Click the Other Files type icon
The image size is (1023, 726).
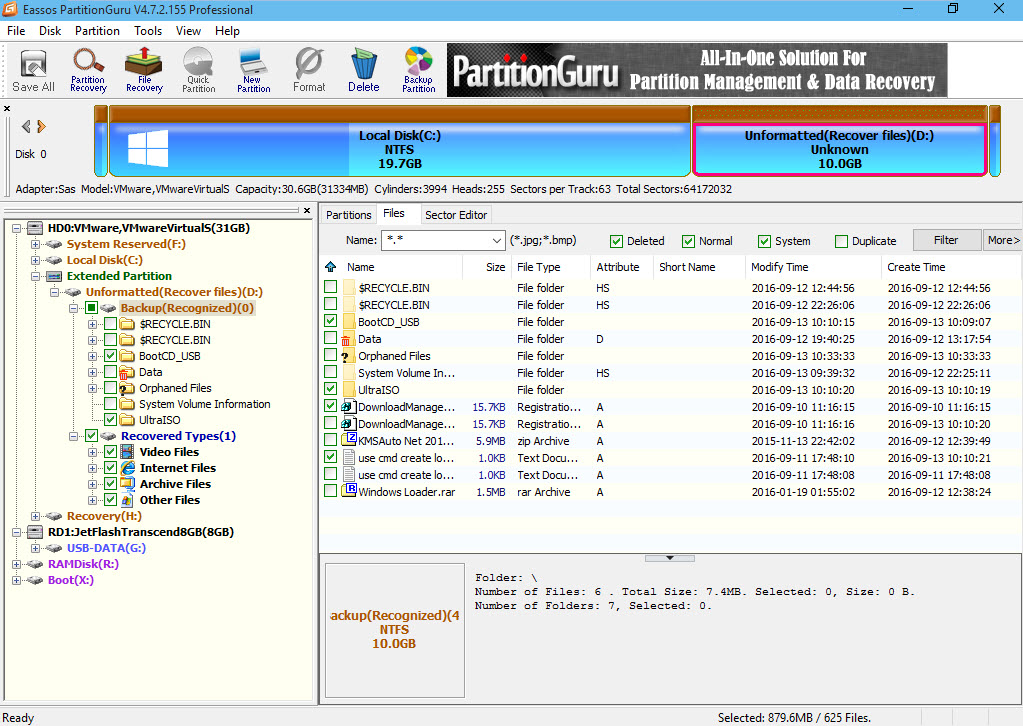pyautogui.click(x=127, y=500)
